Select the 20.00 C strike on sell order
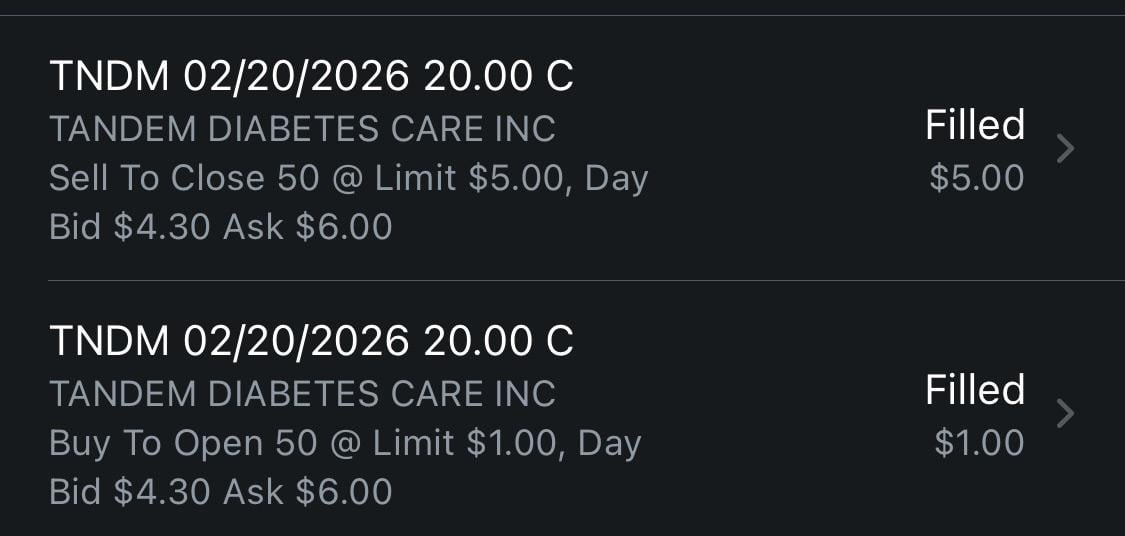Viewport: 1125px width, 536px height. pos(499,77)
